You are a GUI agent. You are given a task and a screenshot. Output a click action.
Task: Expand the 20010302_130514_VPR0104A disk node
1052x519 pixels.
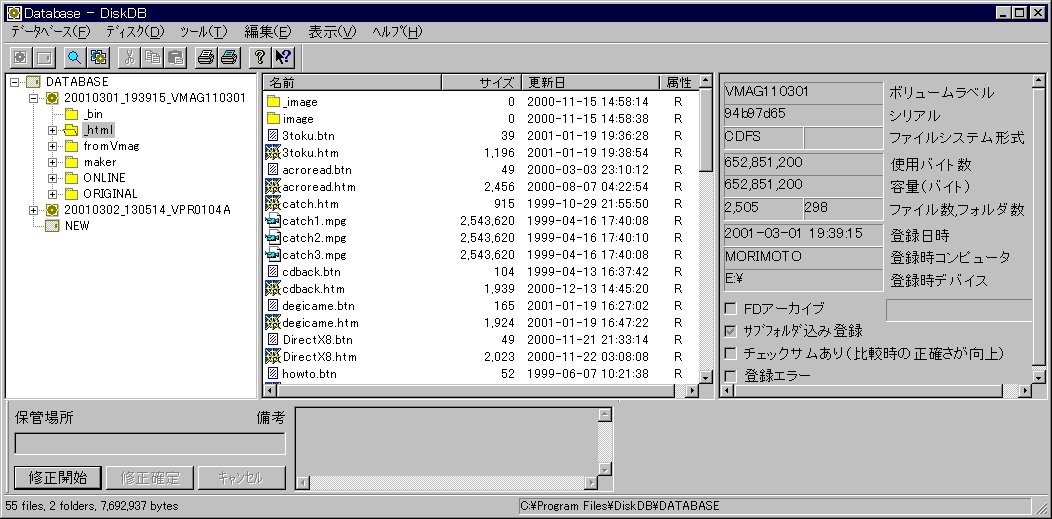click(x=34, y=210)
